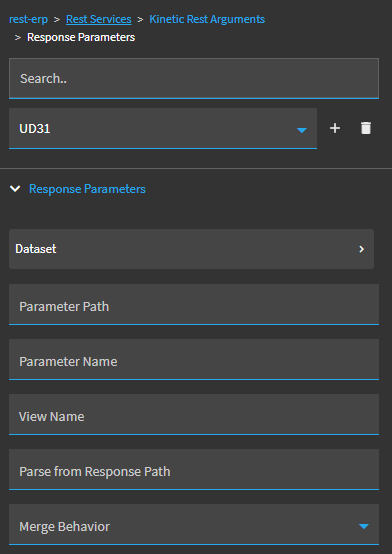Screen dimensions: 392x554
Task: Focus the Parameter Path field
Action: coord(194,304)
